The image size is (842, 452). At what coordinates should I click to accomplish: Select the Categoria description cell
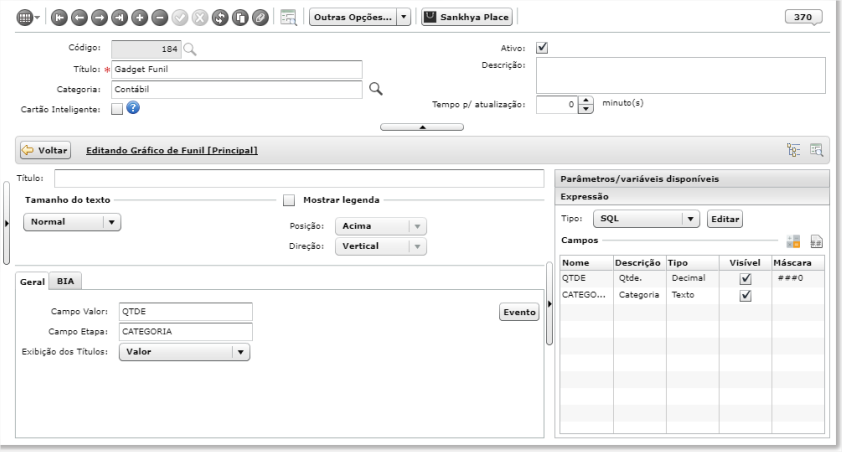pyautogui.click(x=639, y=295)
